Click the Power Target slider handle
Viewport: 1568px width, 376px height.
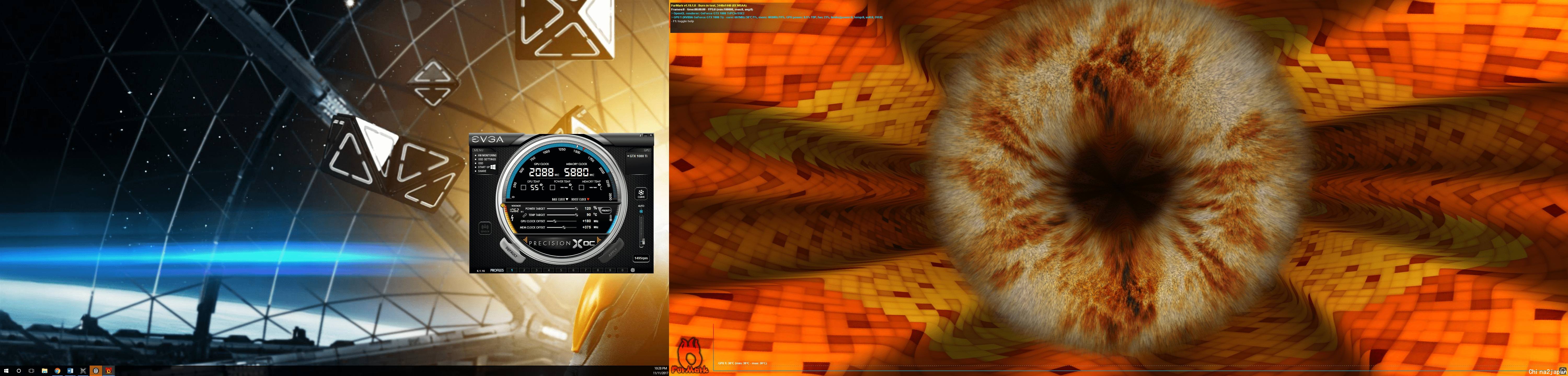pyautogui.click(x=577, y=209)
